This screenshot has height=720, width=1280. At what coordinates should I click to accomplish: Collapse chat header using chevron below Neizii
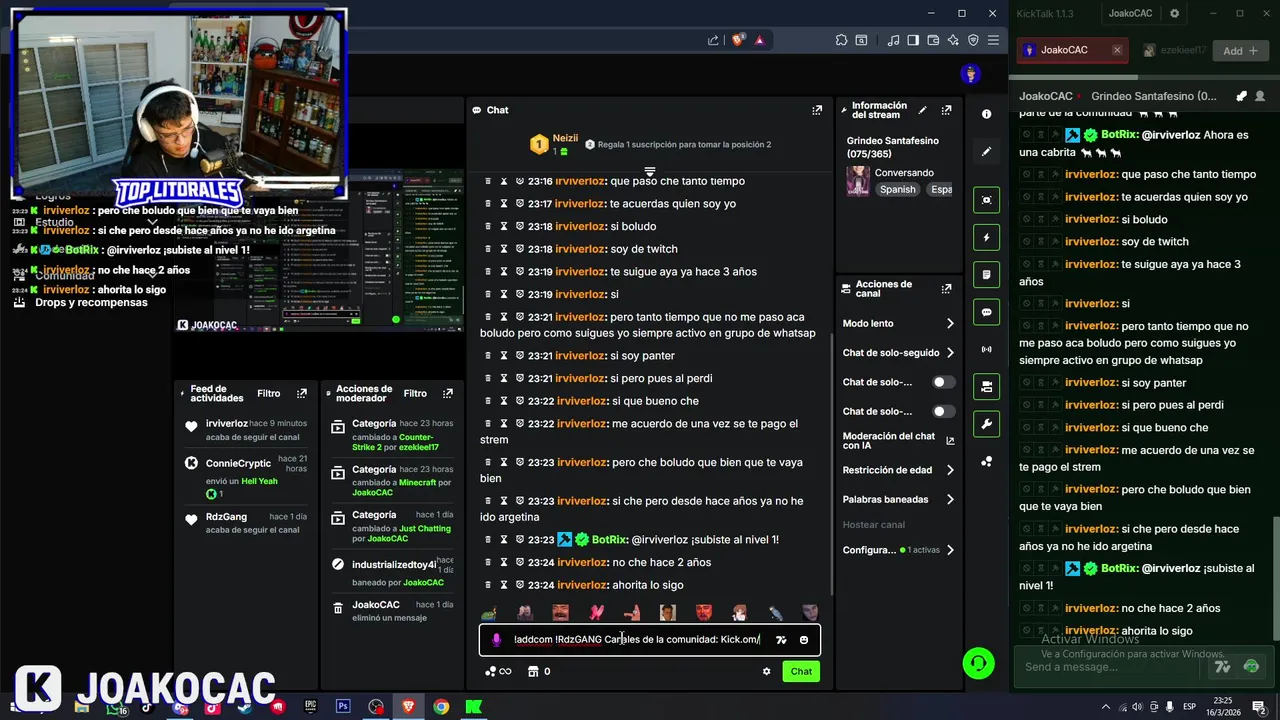click(x=649, y=171)
